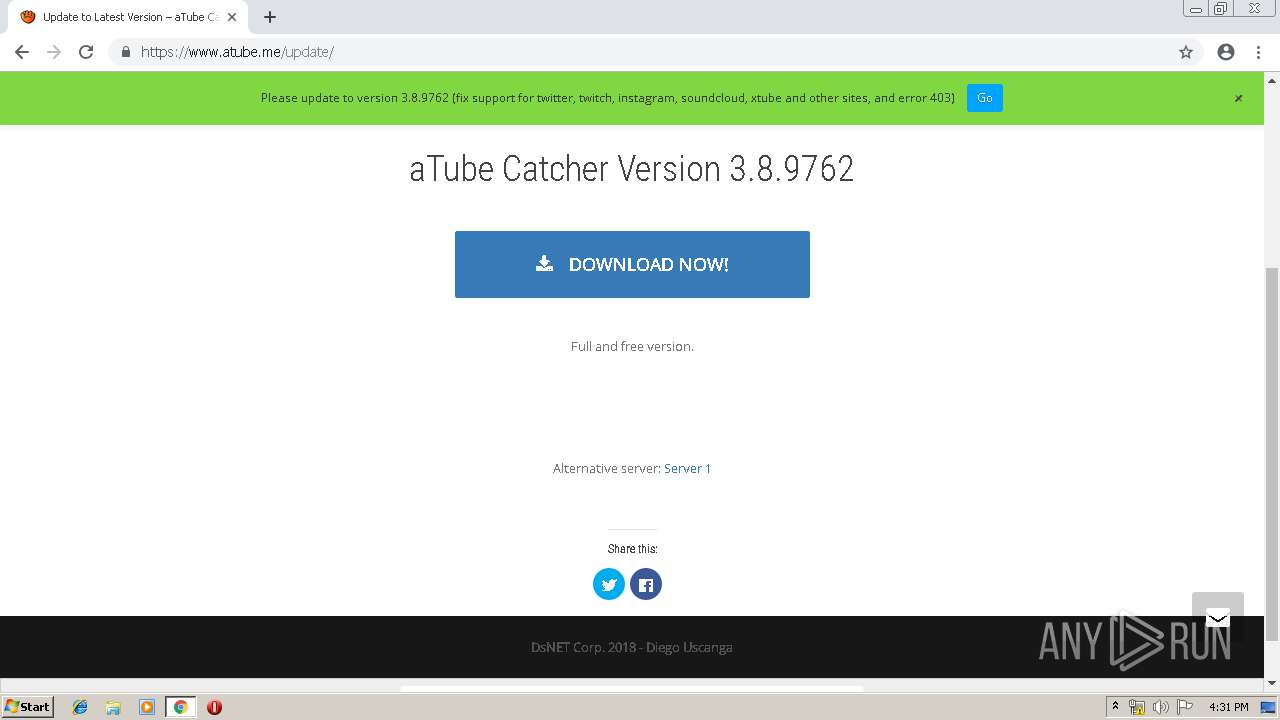Screen dimensions: 1280x720
Task: Bookmark this page with the star icon
Action: click(1186, 52)
